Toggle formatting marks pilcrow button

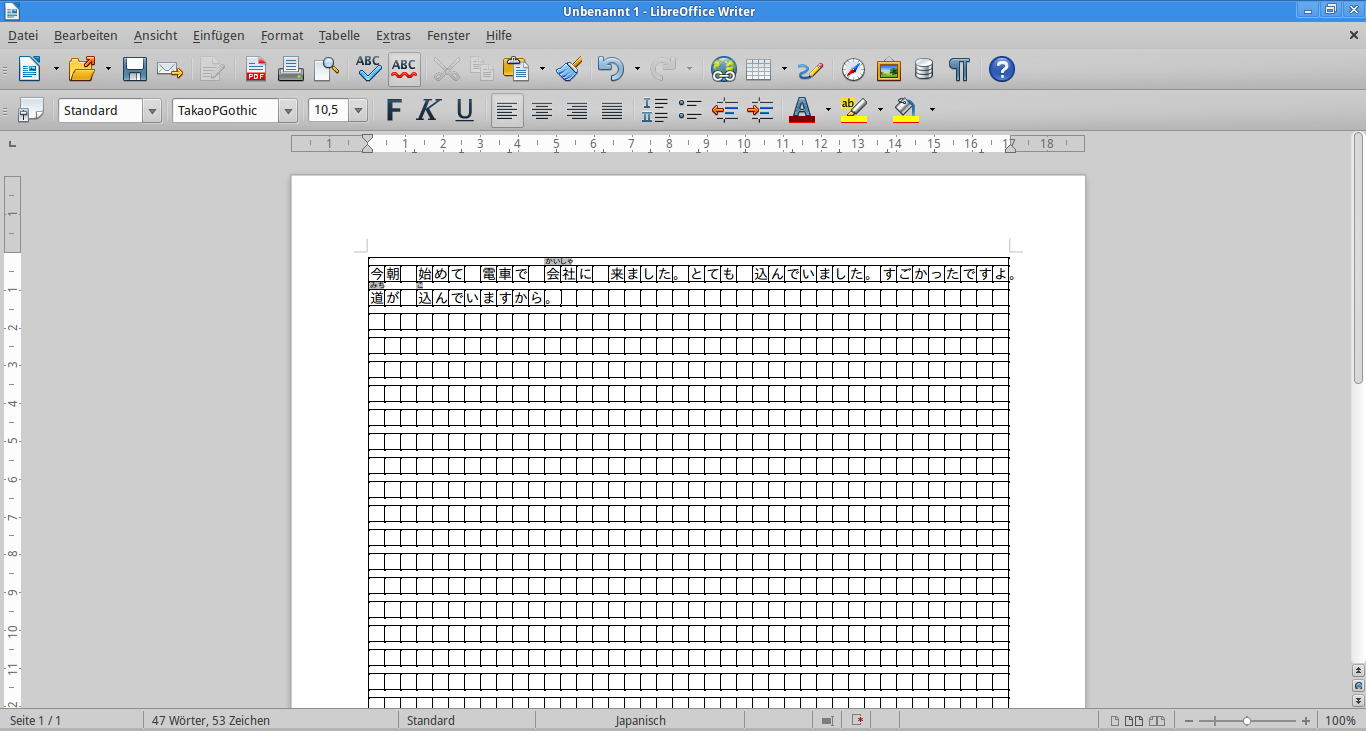click(959, 69)
